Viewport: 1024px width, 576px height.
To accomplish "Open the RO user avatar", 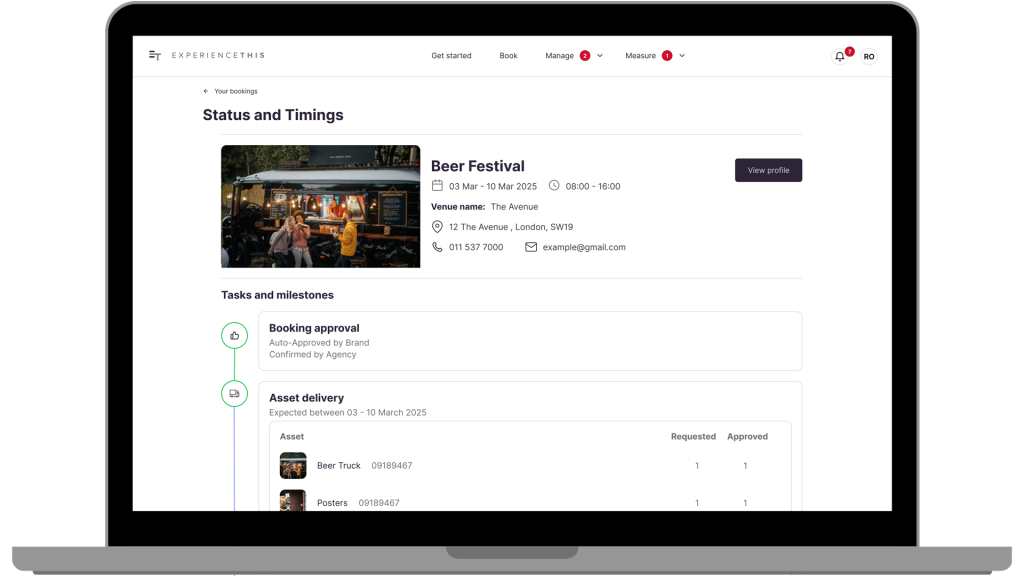I will coord(869,57).
